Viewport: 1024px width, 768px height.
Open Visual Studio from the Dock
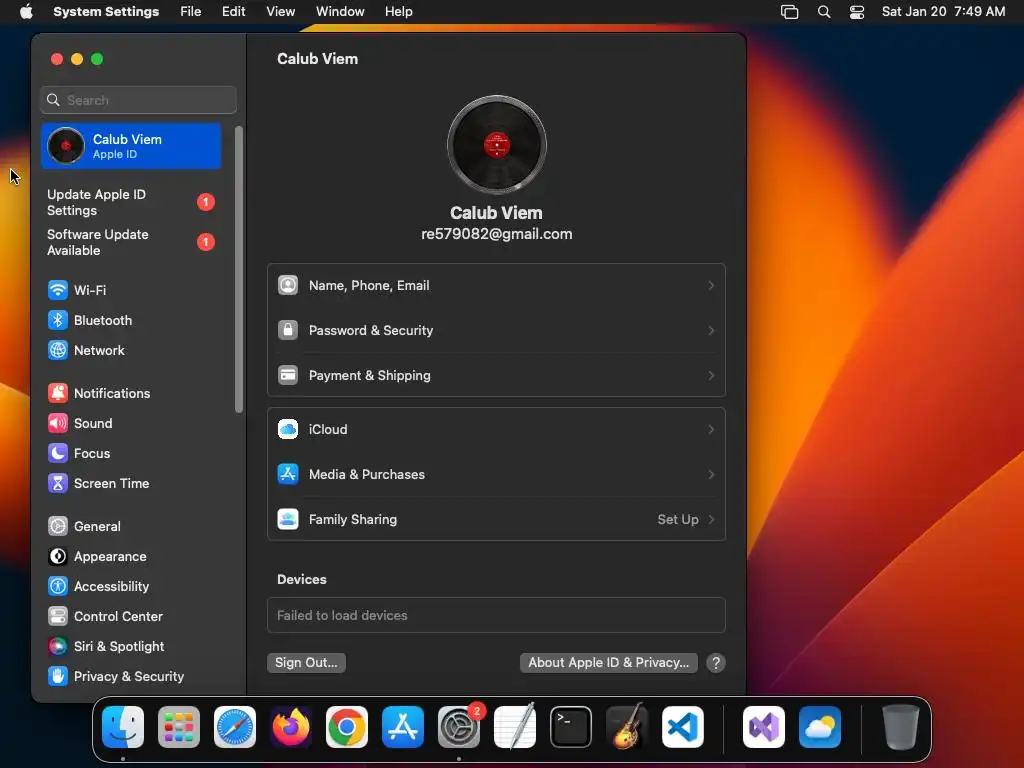coord(763,727)
